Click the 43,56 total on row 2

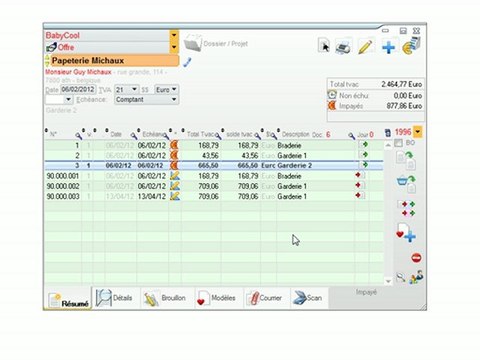click(210, 155)
